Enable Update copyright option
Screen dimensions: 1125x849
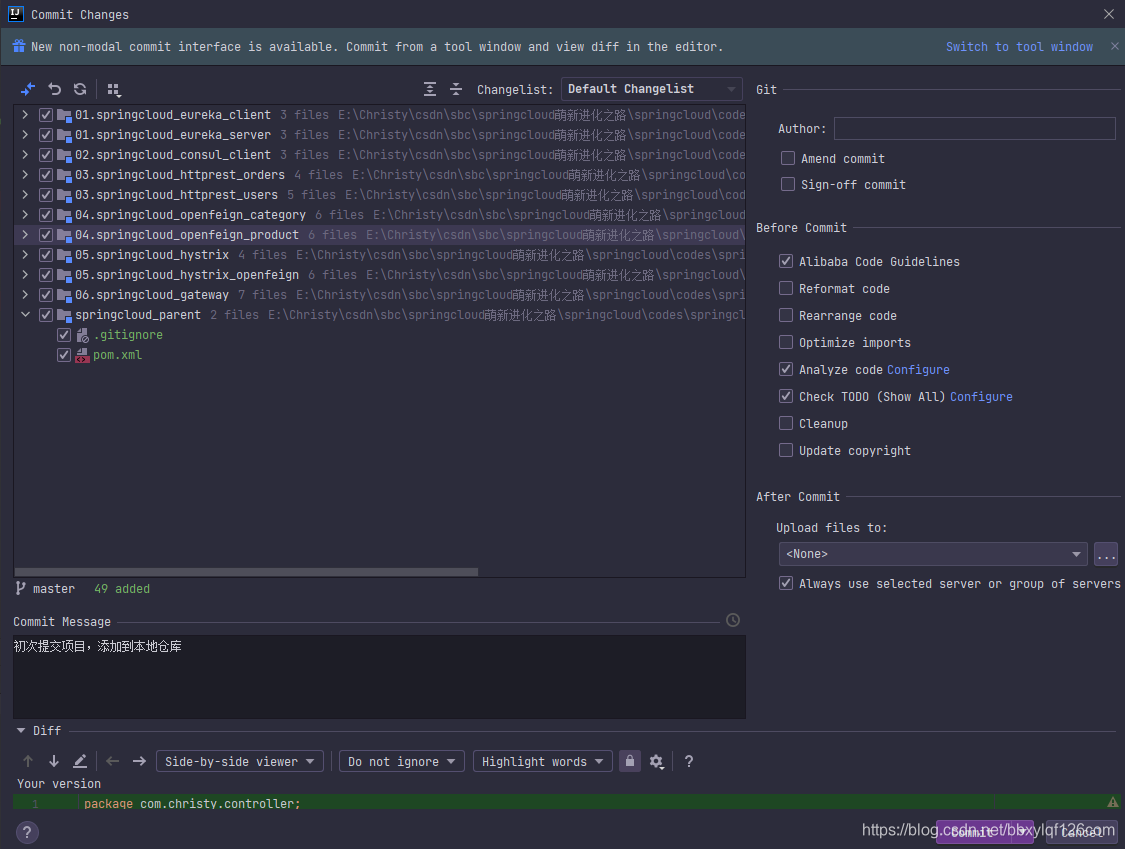pos(786,450)
